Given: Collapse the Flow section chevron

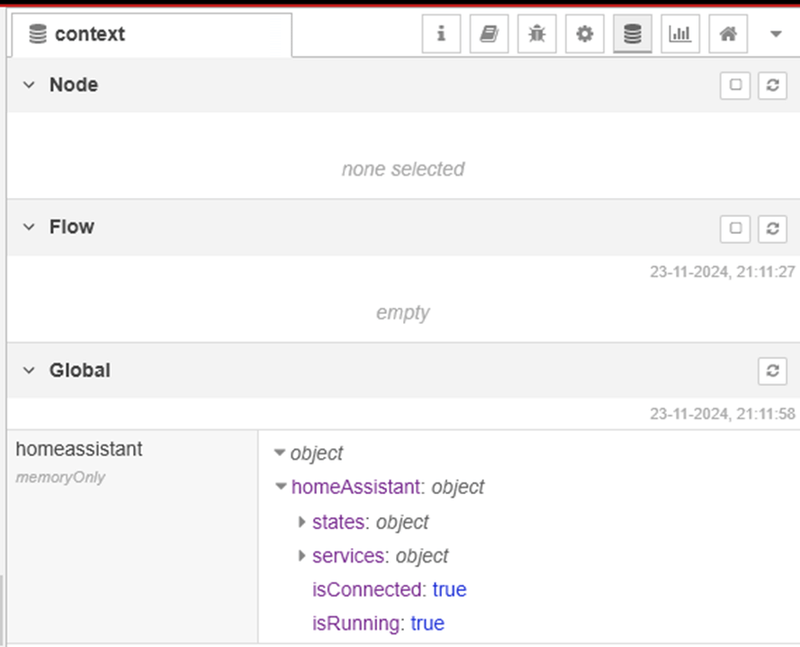Looking at the screenshot, I should click(x=29, y=227).
